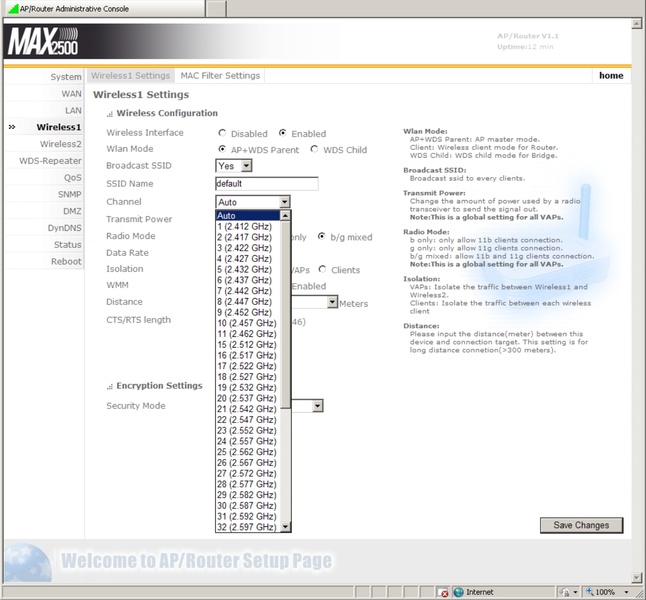Click the channel list scroll-up arrow
646x600 pixels.
(x=285, y=216)
